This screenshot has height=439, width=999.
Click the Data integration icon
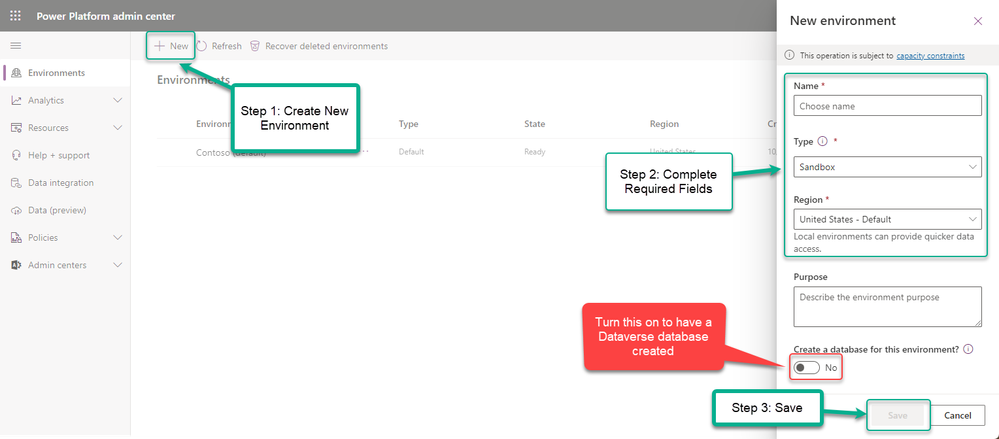point(17,182)
